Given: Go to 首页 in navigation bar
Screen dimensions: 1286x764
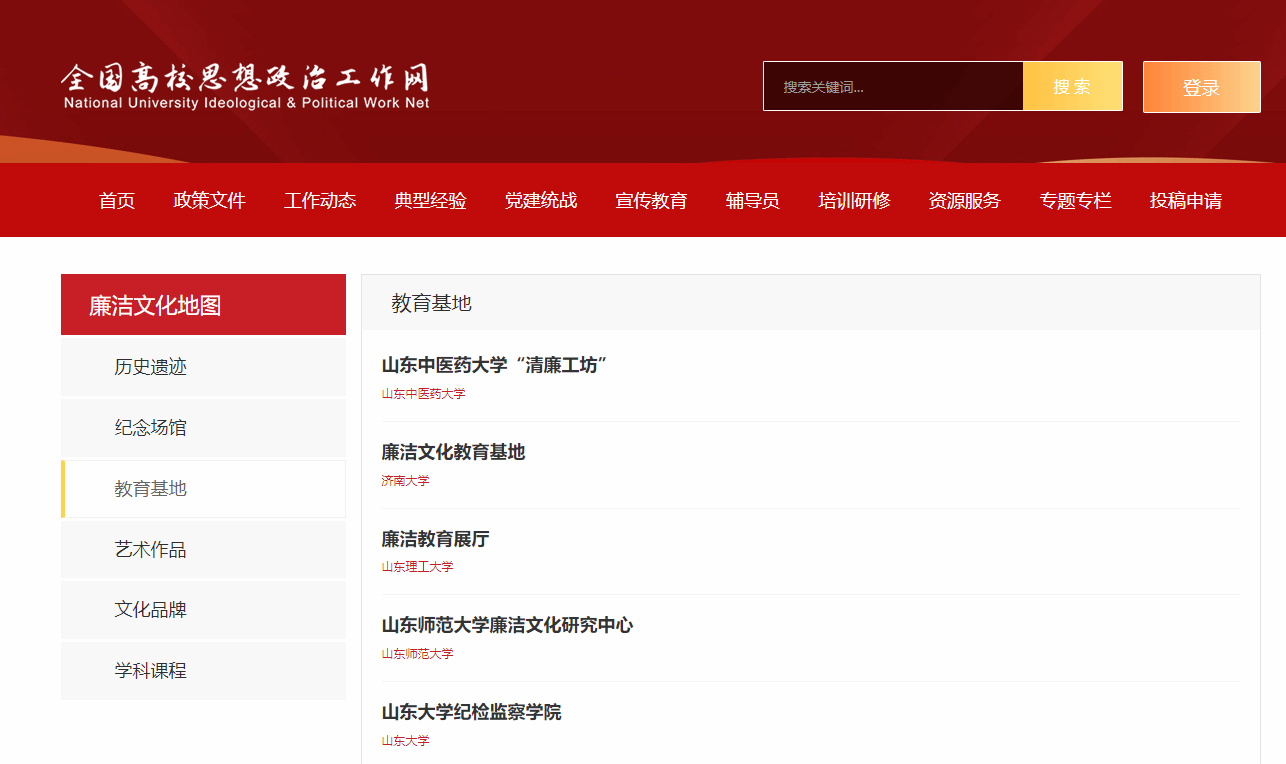Looking at the screenshot, I should pos(117,200).
